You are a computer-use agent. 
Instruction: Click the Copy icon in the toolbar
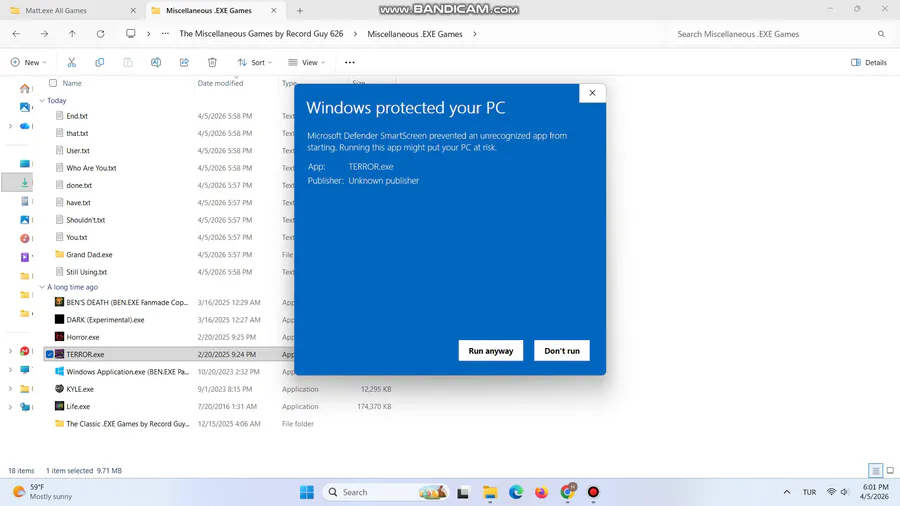[99, 63]
